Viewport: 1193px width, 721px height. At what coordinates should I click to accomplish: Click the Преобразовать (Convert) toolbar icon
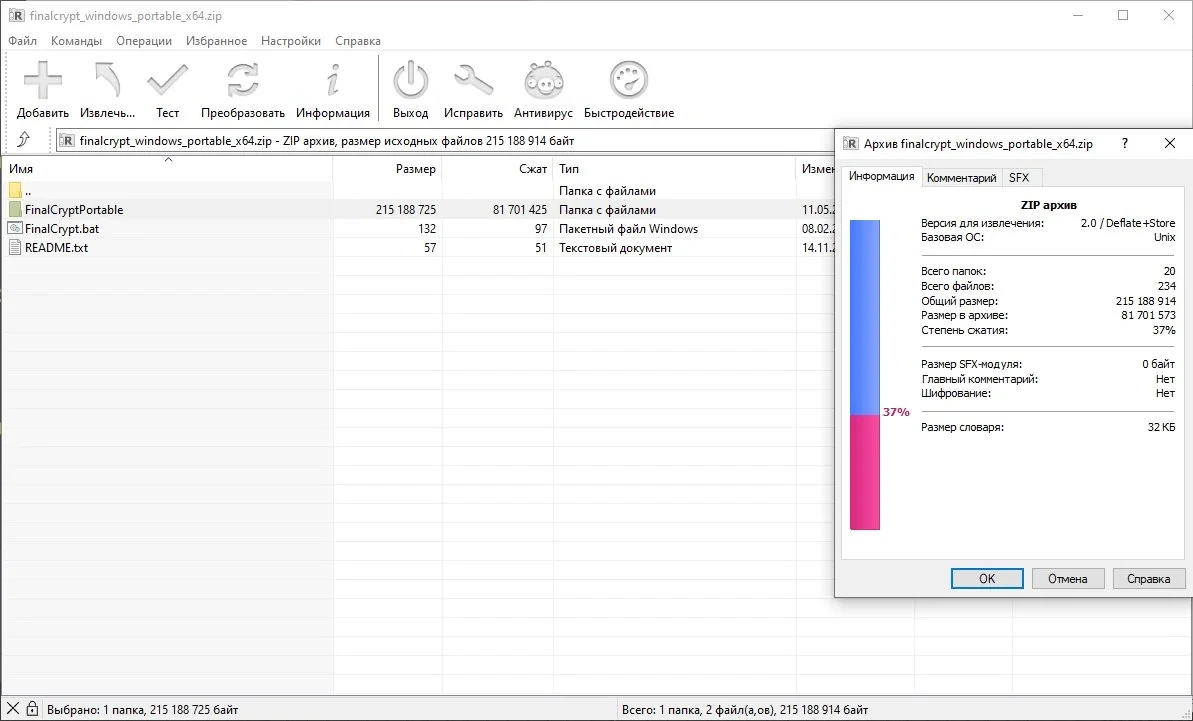point(243,81)
